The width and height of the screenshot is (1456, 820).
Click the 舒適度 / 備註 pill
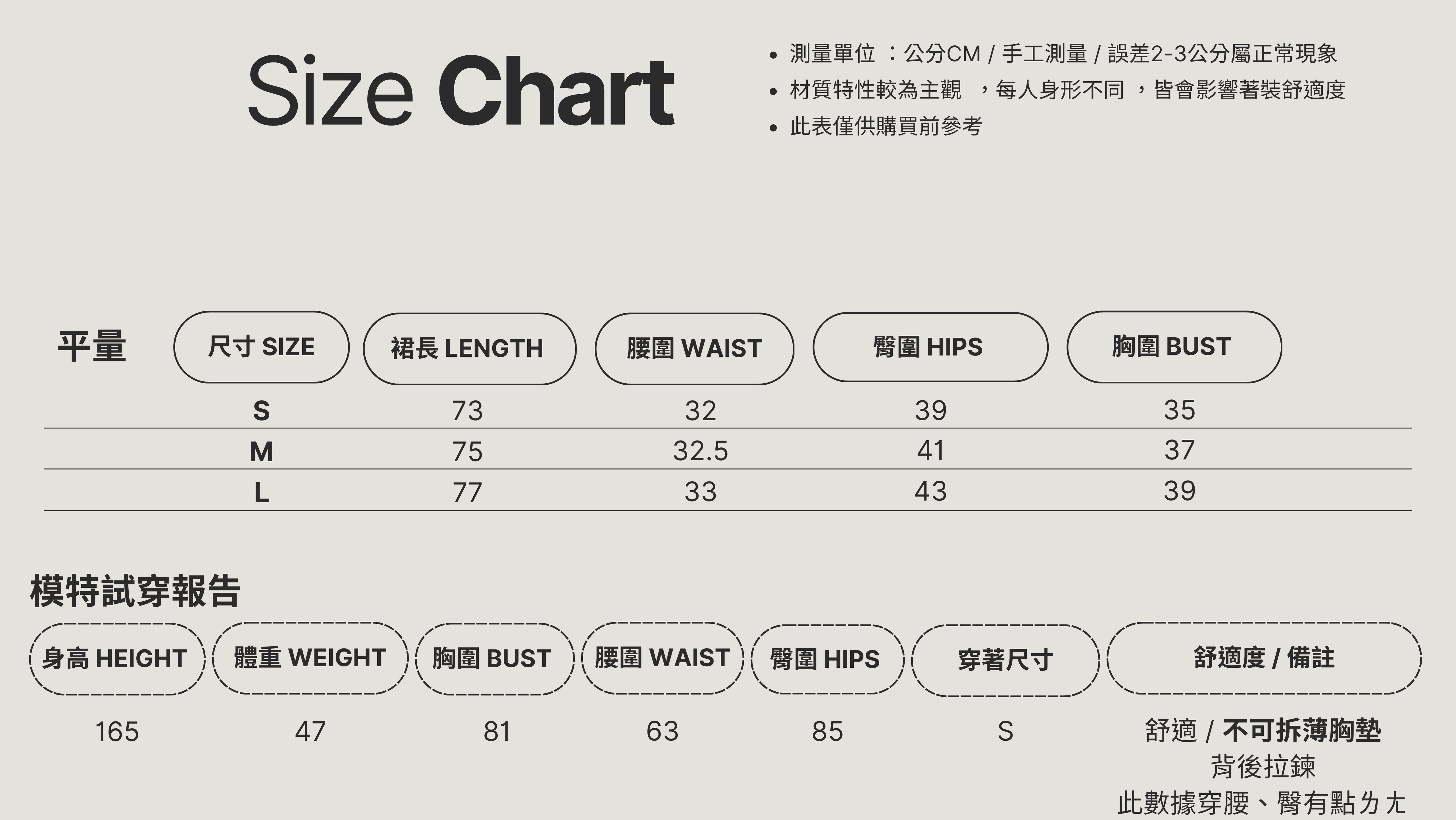coord(1264,658)
